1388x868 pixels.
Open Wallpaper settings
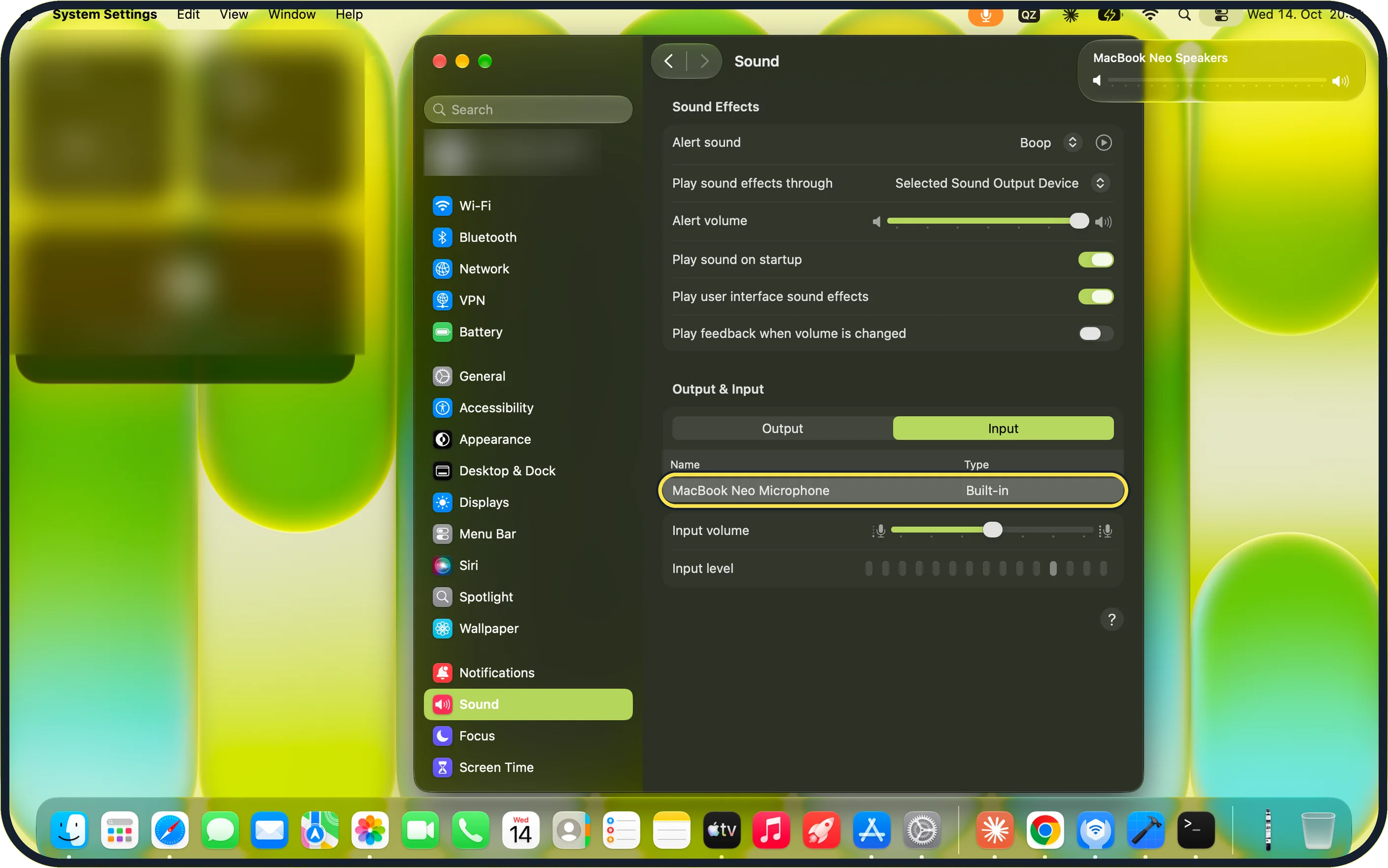[x=527, y=629]
